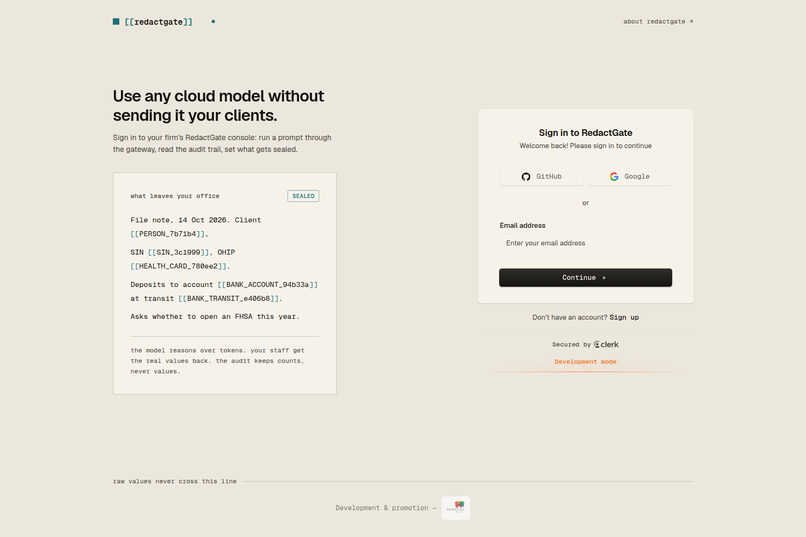This screenshot has height=537, width=806.
Task: Open the about redactgate link
Action: (x=658, y=22)
